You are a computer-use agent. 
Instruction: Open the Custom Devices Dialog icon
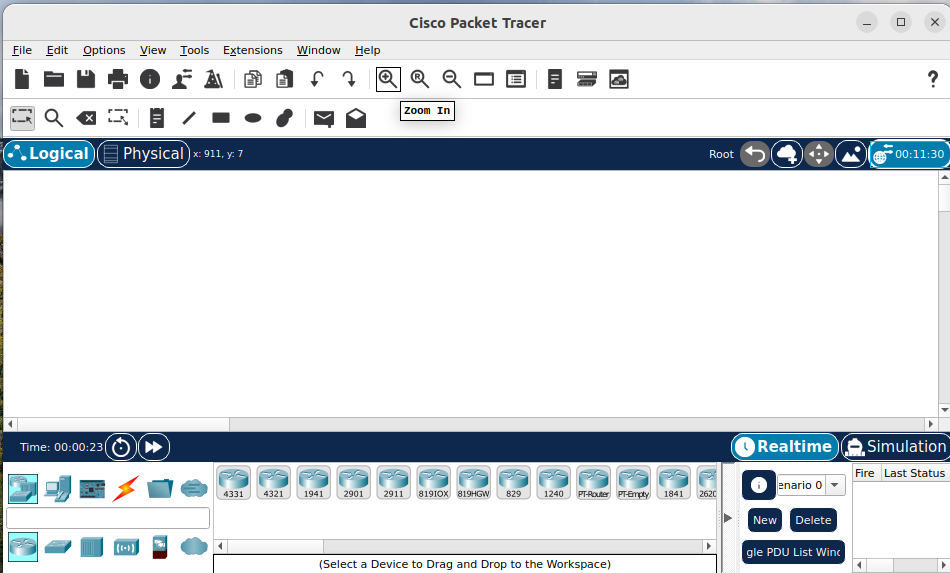click(516, 79)
